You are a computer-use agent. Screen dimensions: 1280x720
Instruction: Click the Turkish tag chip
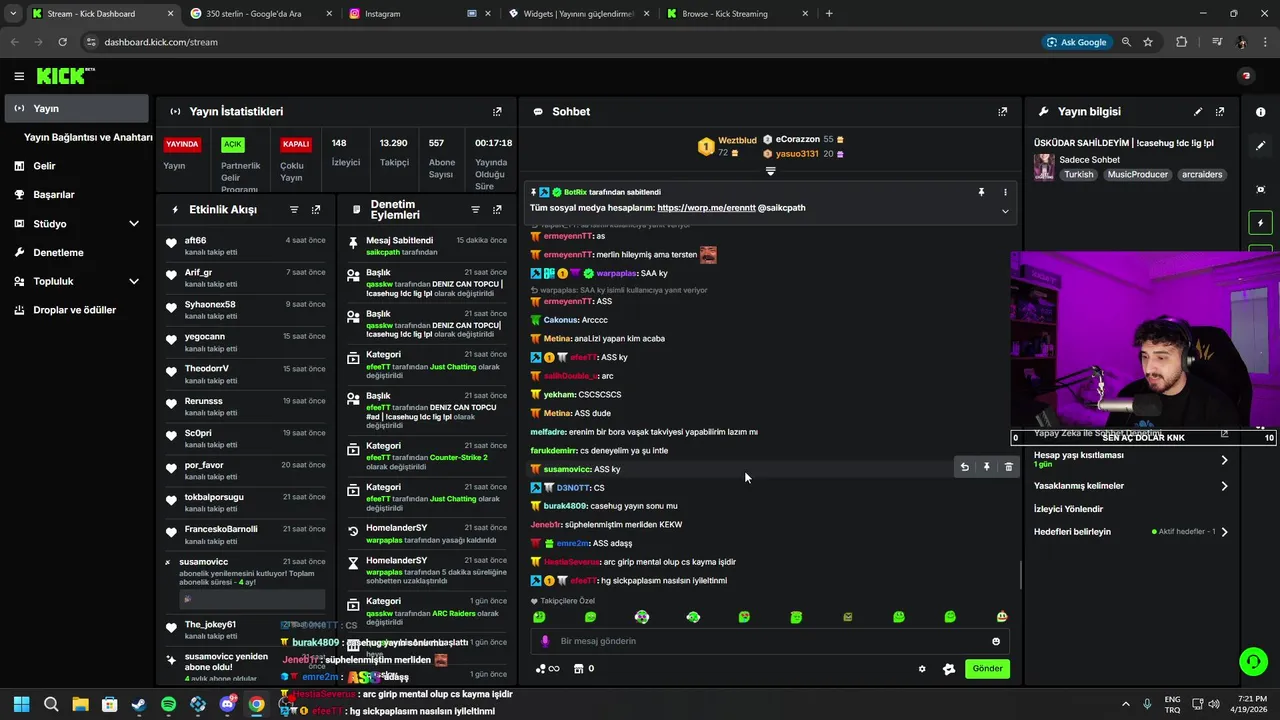(1078, 174)
